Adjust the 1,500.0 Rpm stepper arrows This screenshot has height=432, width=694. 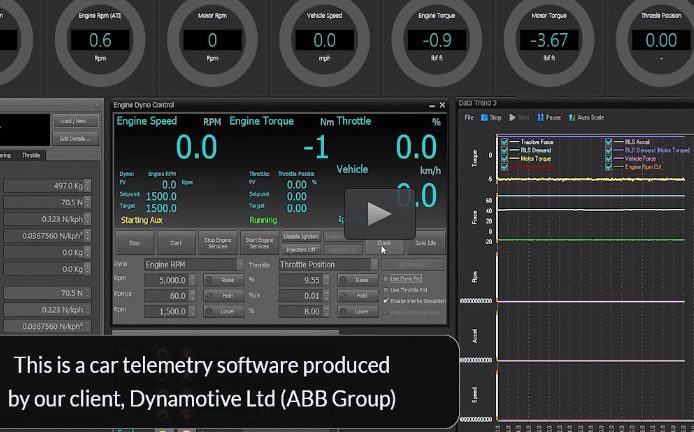click(192, 312)
